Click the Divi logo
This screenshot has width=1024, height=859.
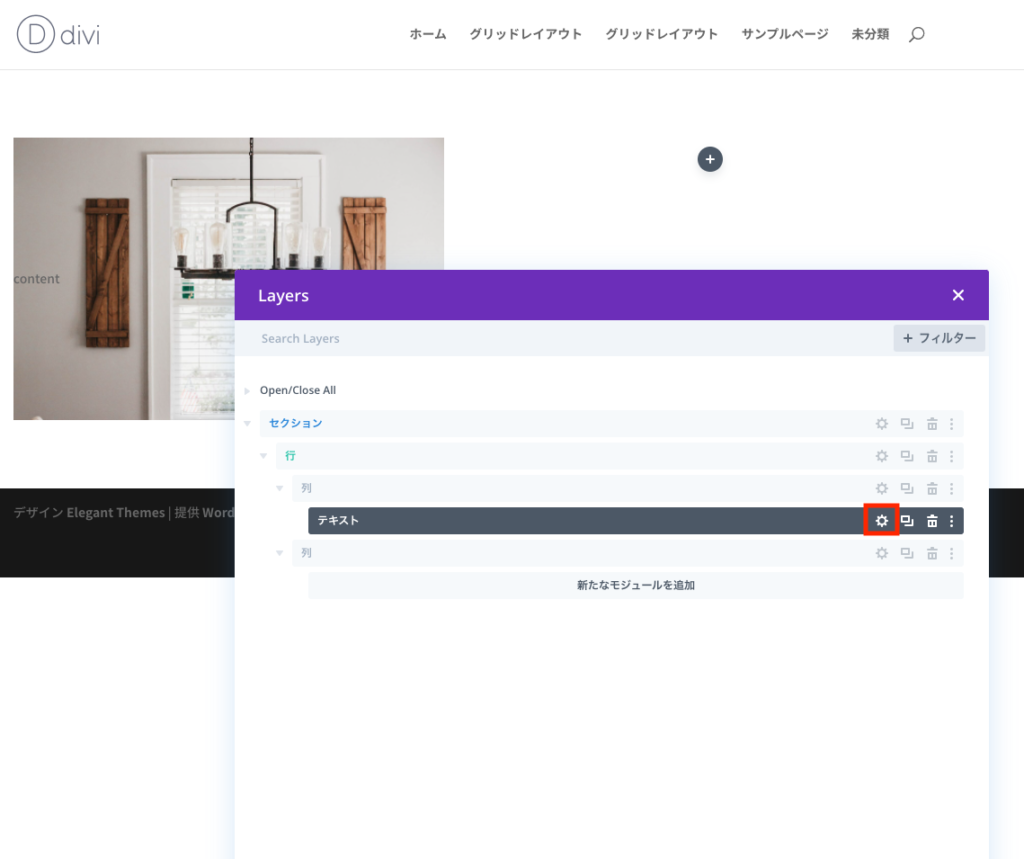pos(58,35)
